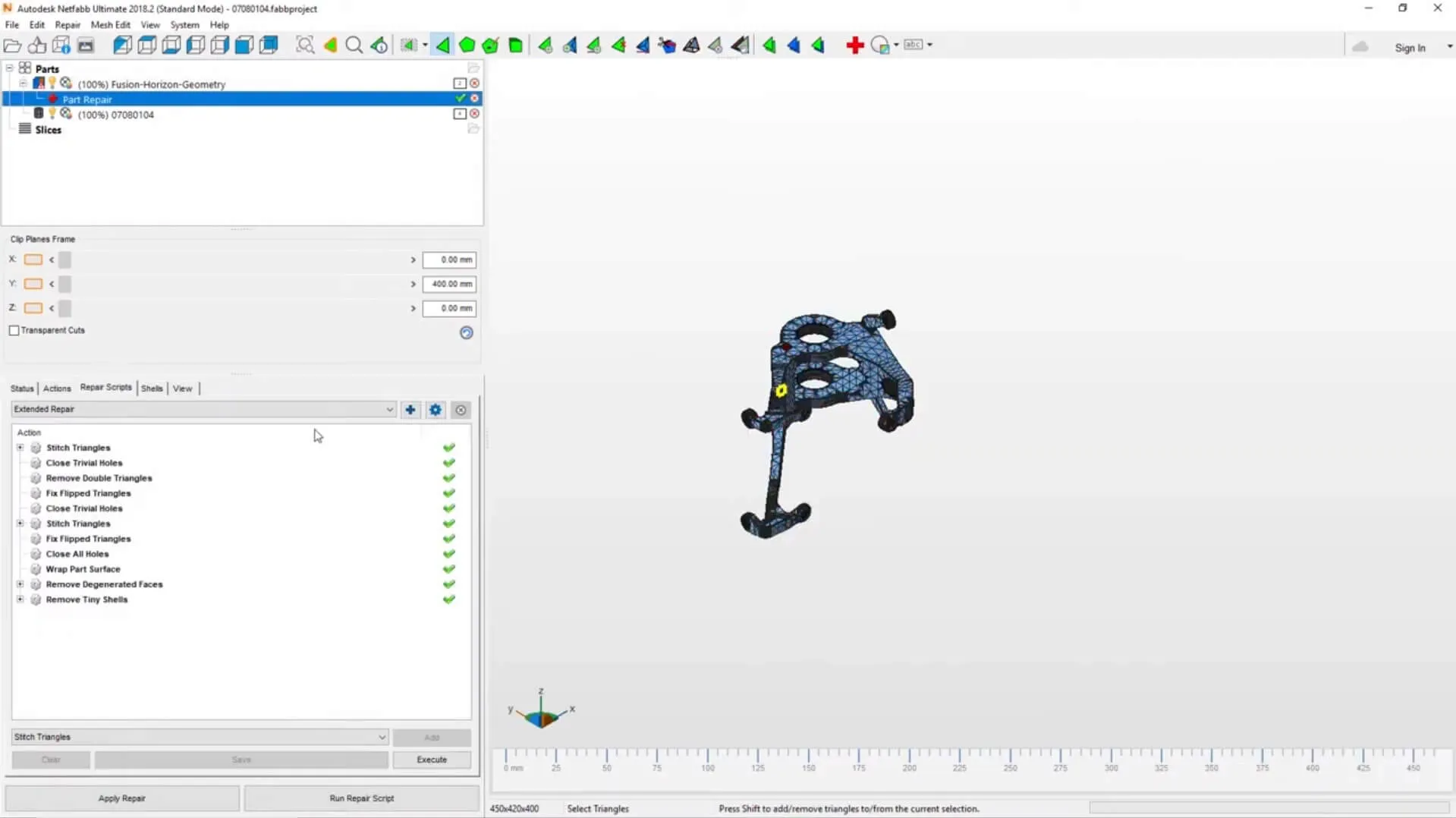
Task: Click the Y clip plane slider handle
Action: 65,284
